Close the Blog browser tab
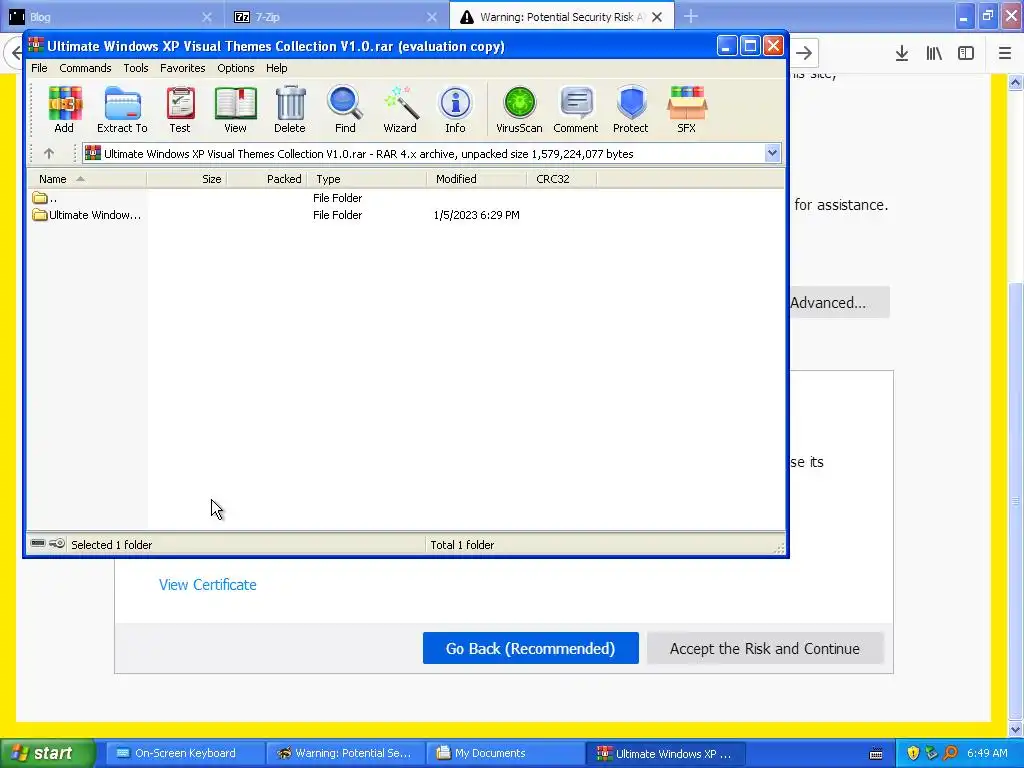The width and height of the screenshot is (1024, 768). pos(207,17)
